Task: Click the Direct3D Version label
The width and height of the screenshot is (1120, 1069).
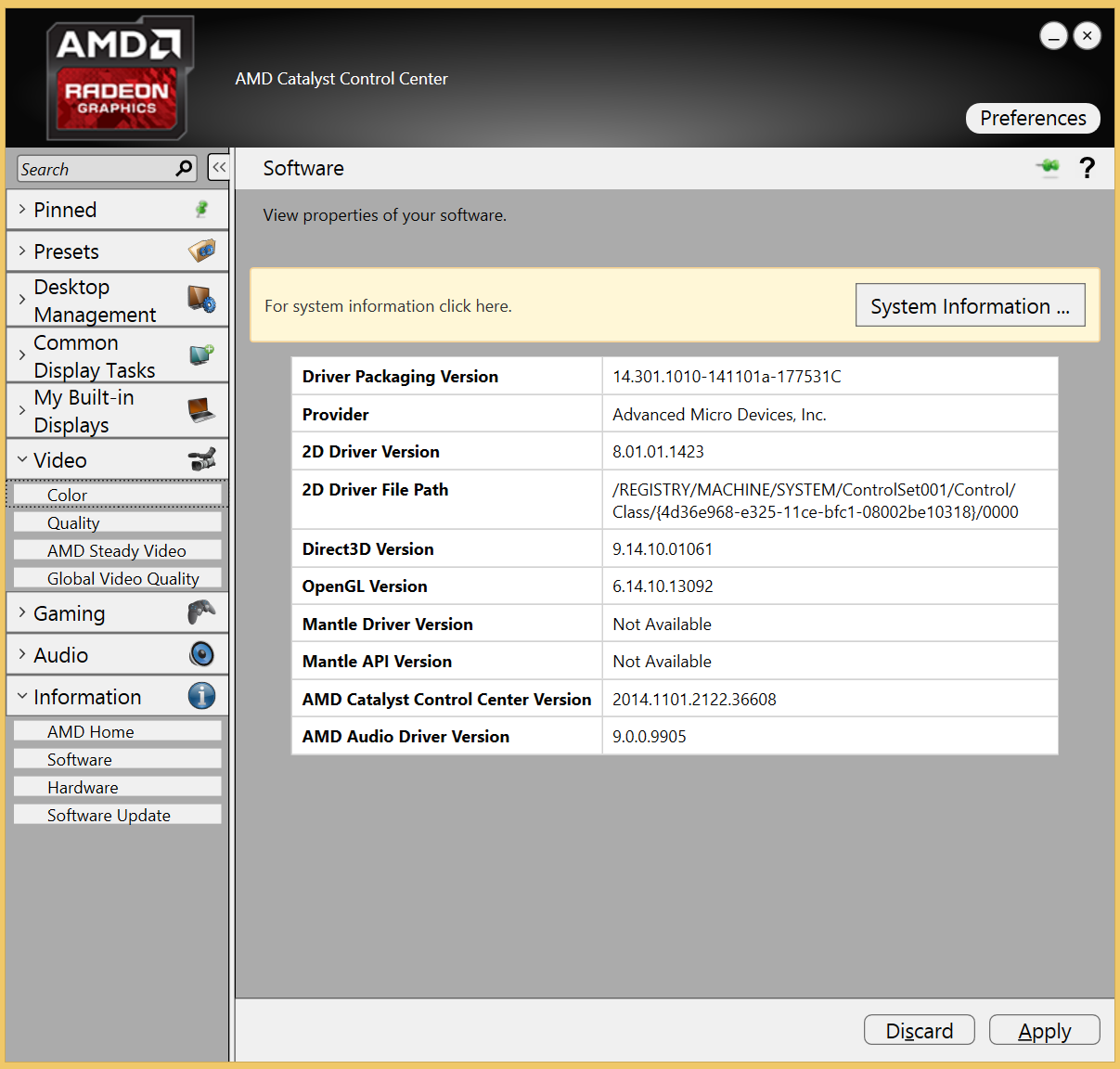Action: 367,548
